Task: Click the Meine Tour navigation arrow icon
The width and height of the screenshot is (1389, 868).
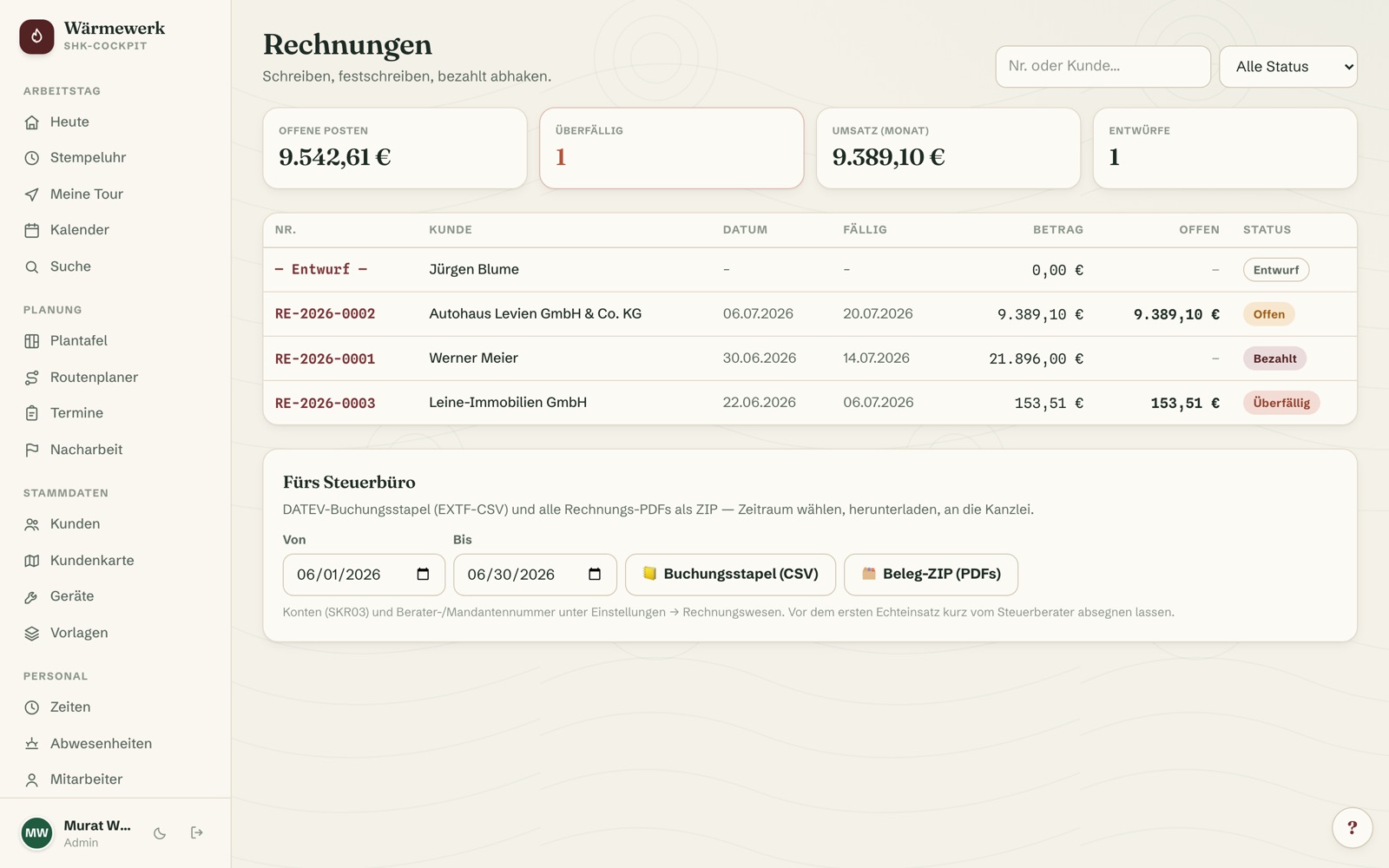Action: point(32,194)
